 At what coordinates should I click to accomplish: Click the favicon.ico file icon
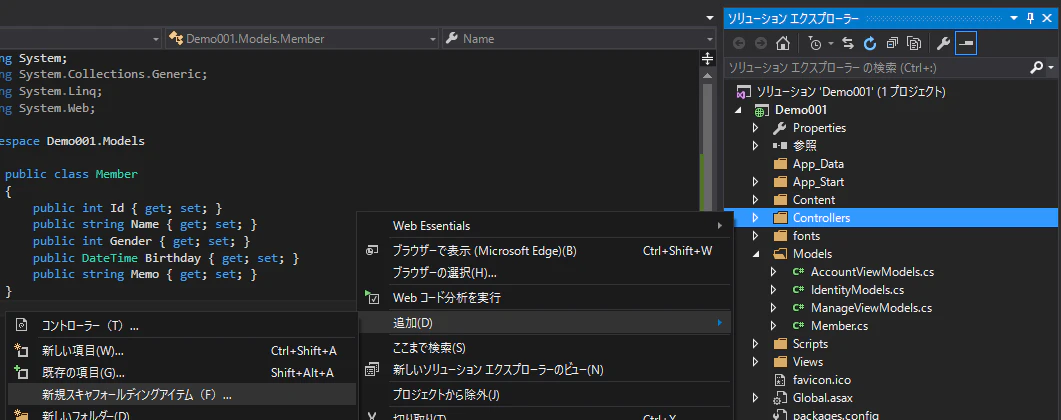[x=780, y=379]
